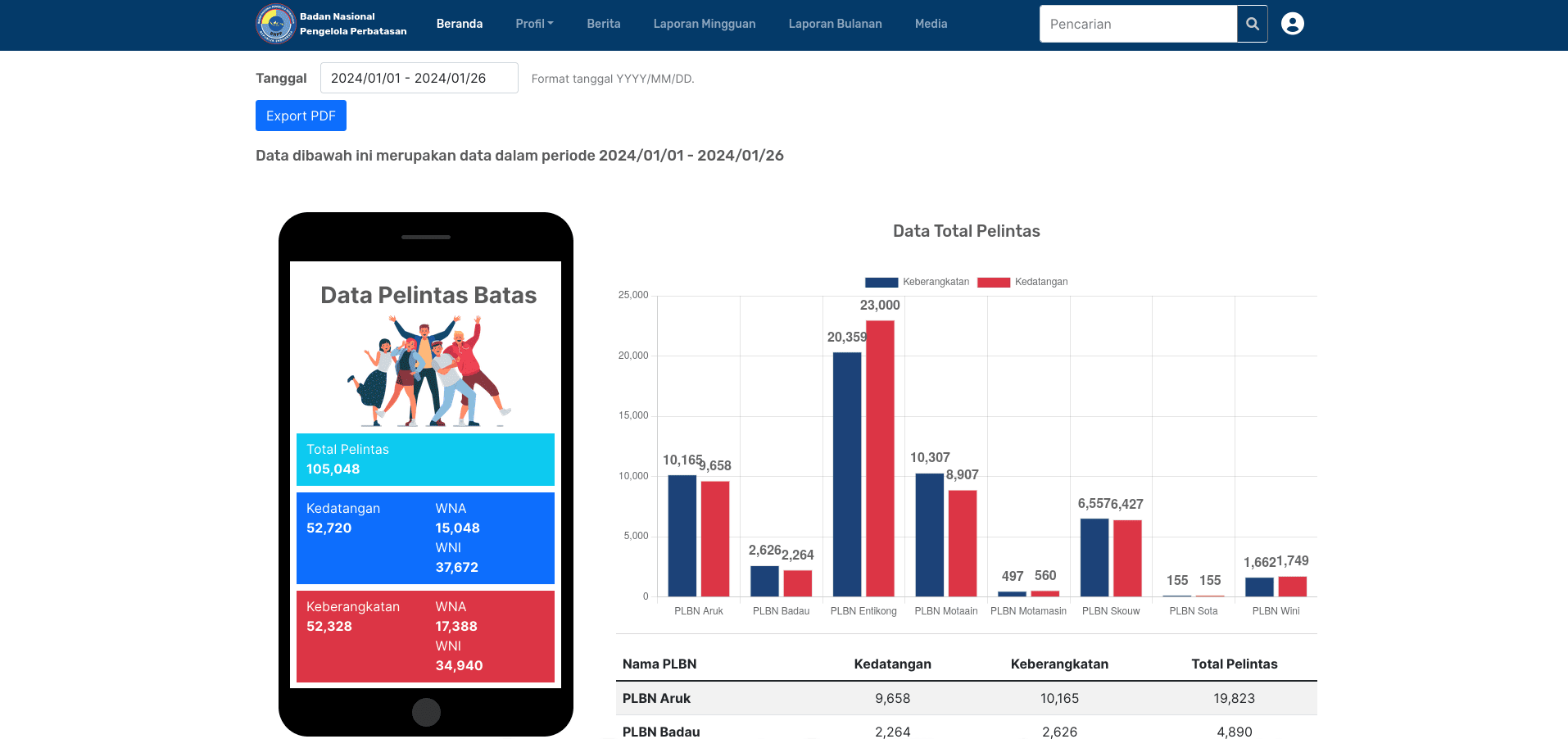
Task: Click the 4,890 total in PLBN Badau row
Action: coord(1235,732)
